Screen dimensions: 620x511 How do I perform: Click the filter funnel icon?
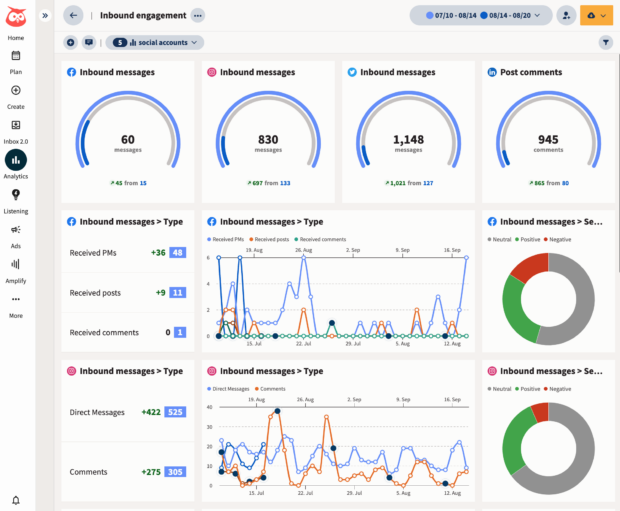pos(606,43)
